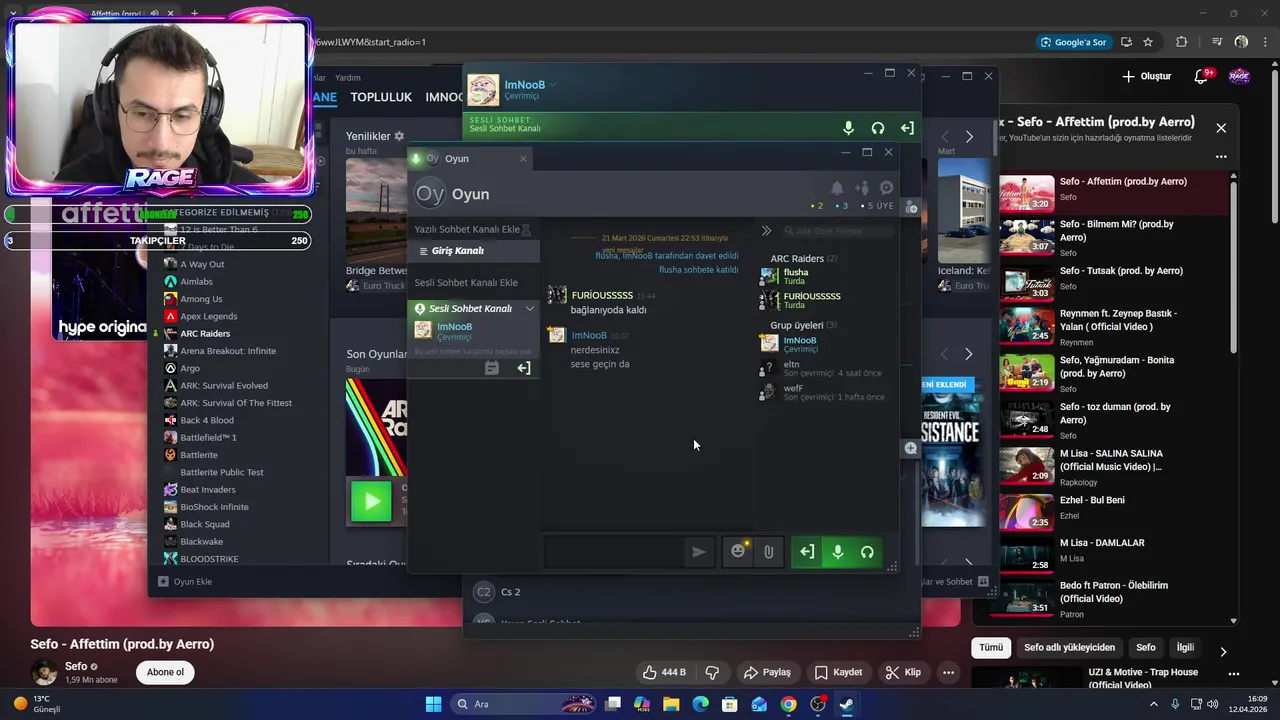The image size is (1280, 720).
Task: Send message with the arrow button
Action: 699,551
